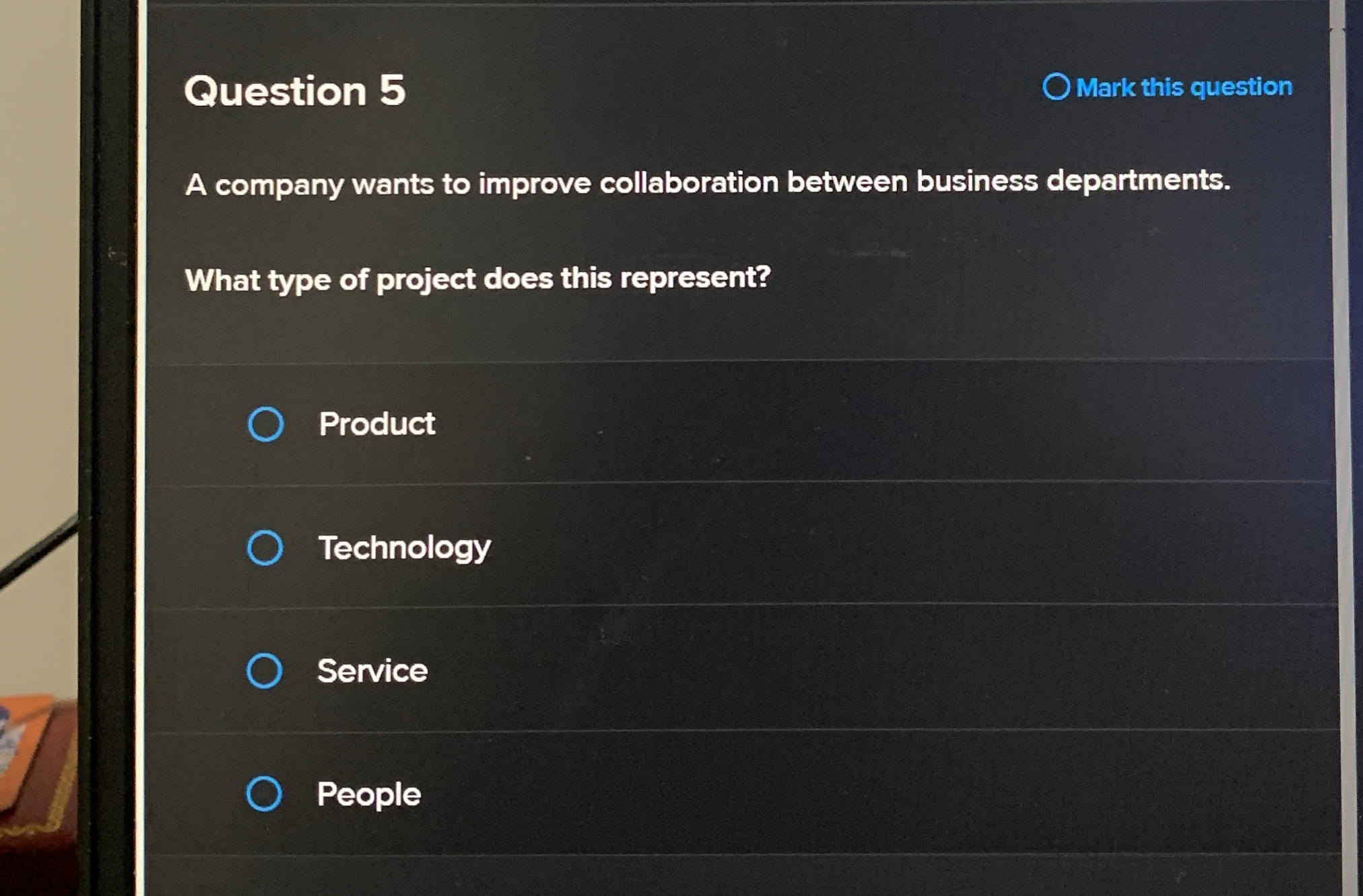
Task: Click the sentence about improving collaboration
Action: click(x=707, y=182)
